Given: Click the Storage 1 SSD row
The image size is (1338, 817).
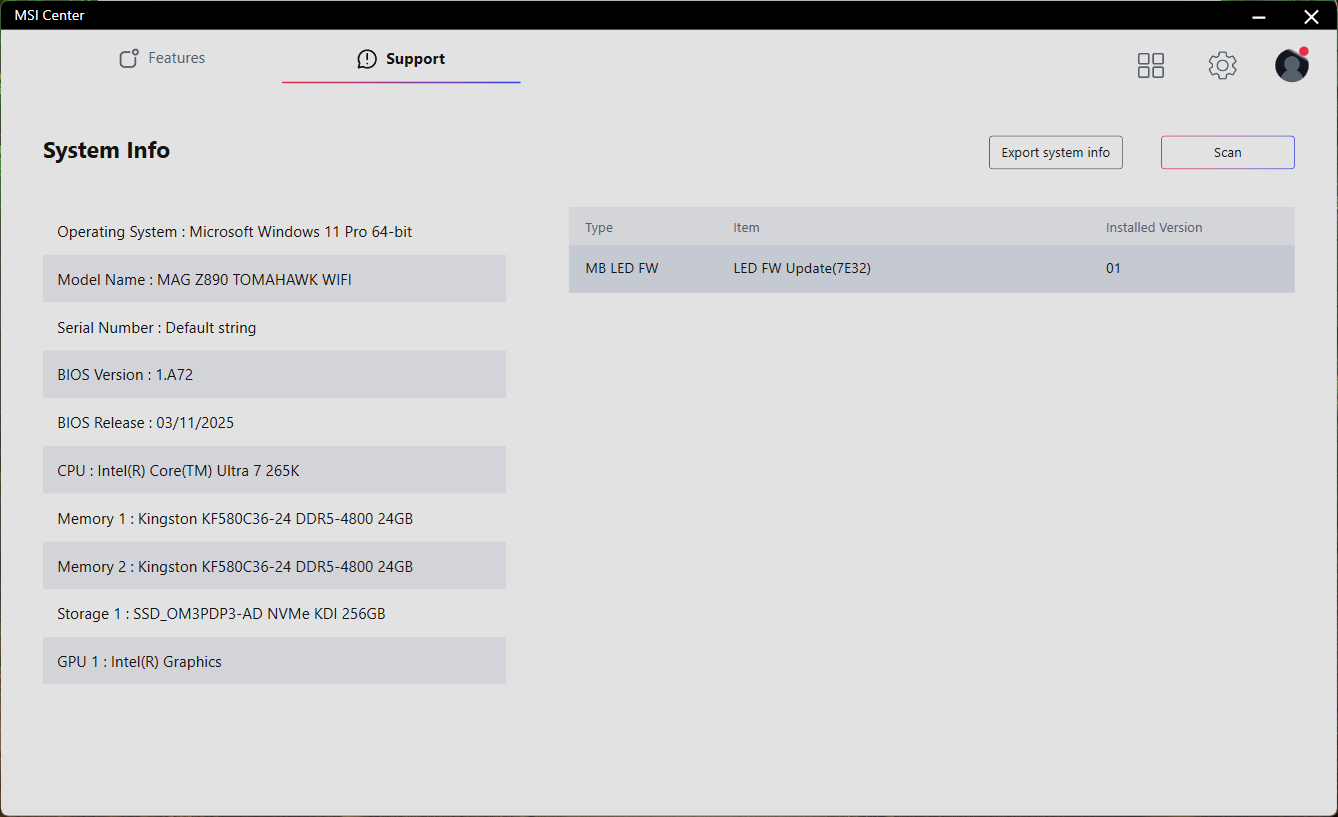Looking at the screenshot, I should [x=274, y=614].
